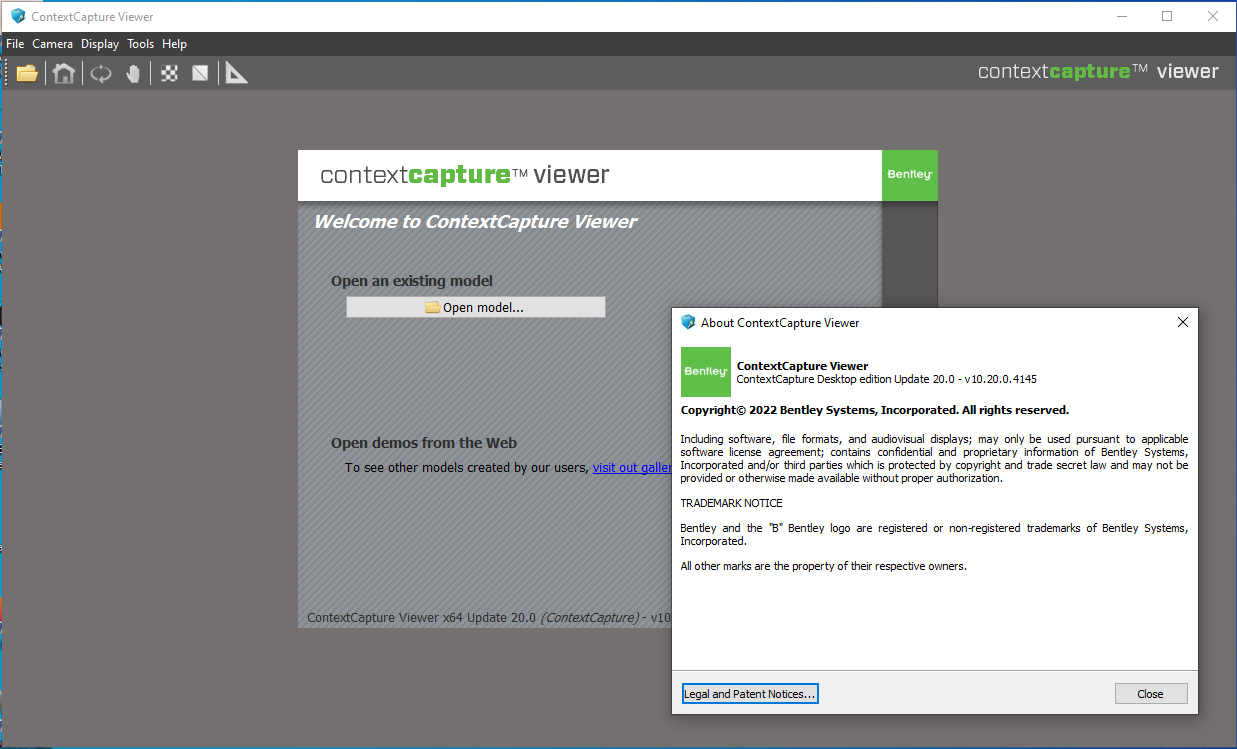Viewport: 1237px width, 749px height.
Task: Click the Open model... button
Action: (x=476, y=307)
